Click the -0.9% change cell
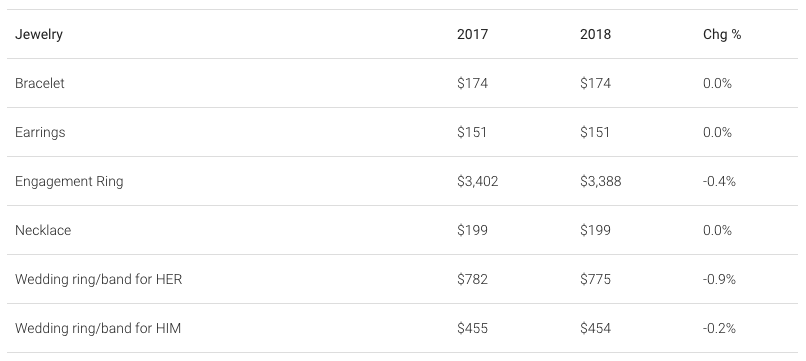 point(719,279)
